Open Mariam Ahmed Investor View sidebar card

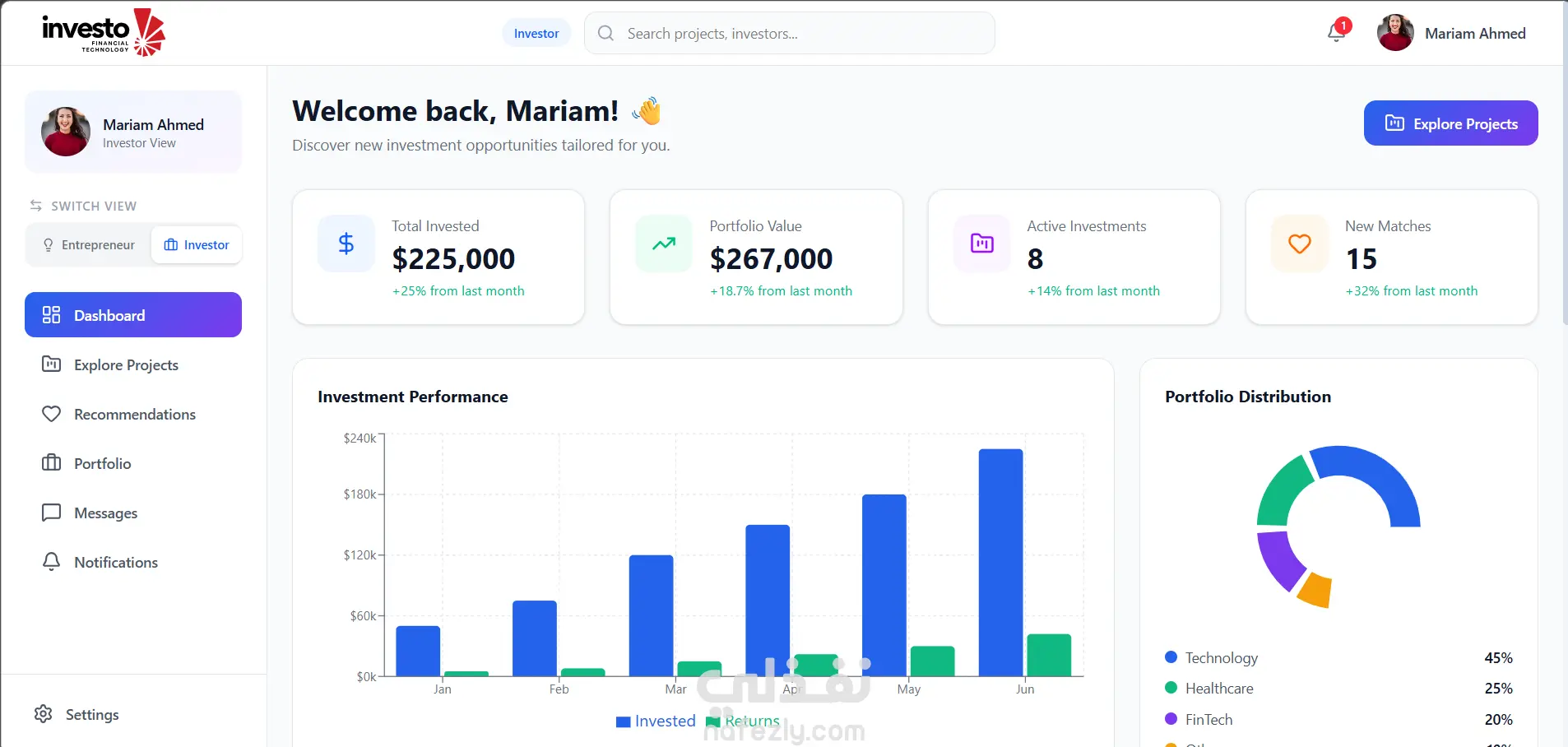point(133,132)
